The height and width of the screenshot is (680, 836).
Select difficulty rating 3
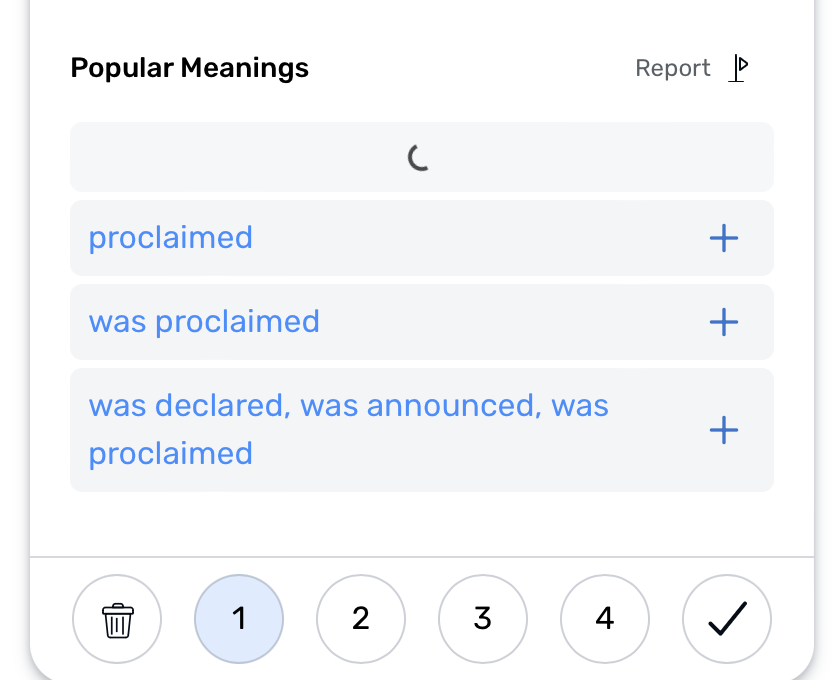coord(483,619)
